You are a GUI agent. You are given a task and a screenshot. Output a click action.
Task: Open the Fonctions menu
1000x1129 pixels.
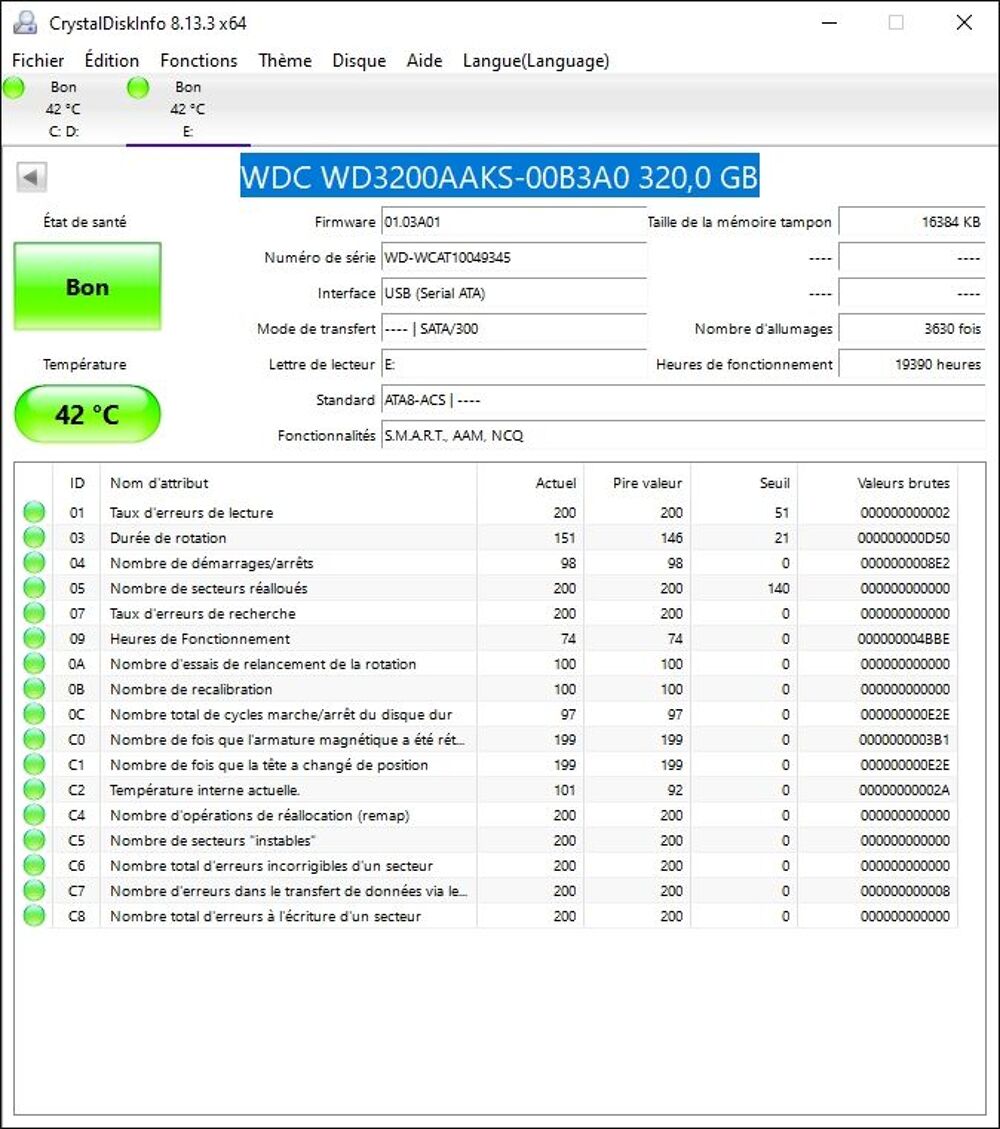click(199, 60)
